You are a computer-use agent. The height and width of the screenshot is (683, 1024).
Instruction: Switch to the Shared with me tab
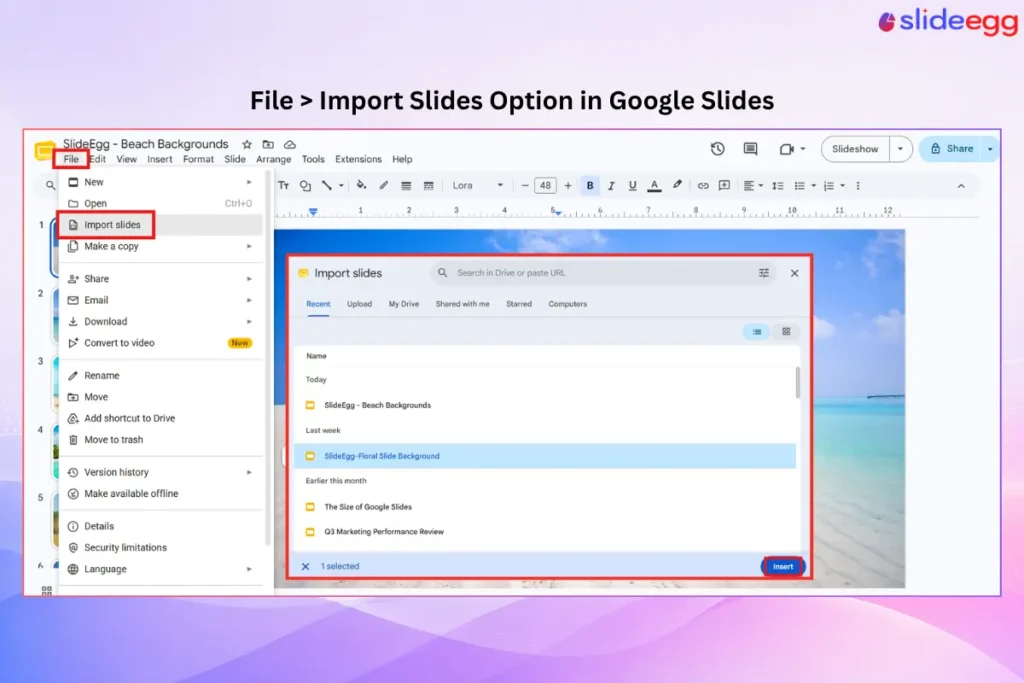[462, 304]
